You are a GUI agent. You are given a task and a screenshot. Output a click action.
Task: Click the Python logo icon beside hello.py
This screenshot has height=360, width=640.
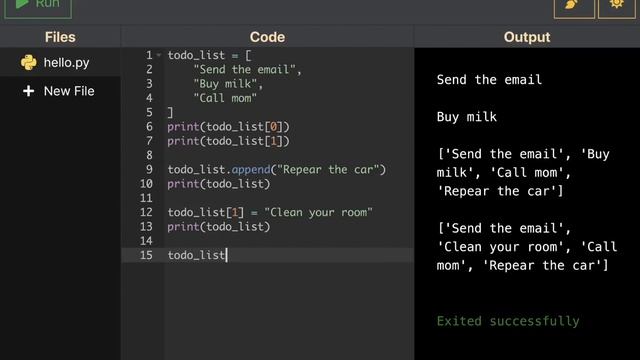click(29, 62)
